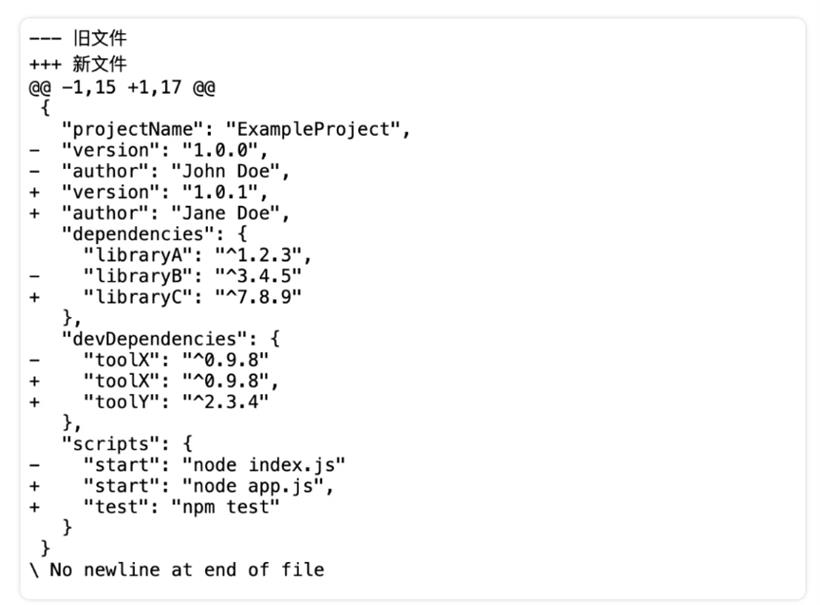Click the added libraryC ^7.8.9 line
This screenshot has height=605, width=820.
[x=165, y=297]
